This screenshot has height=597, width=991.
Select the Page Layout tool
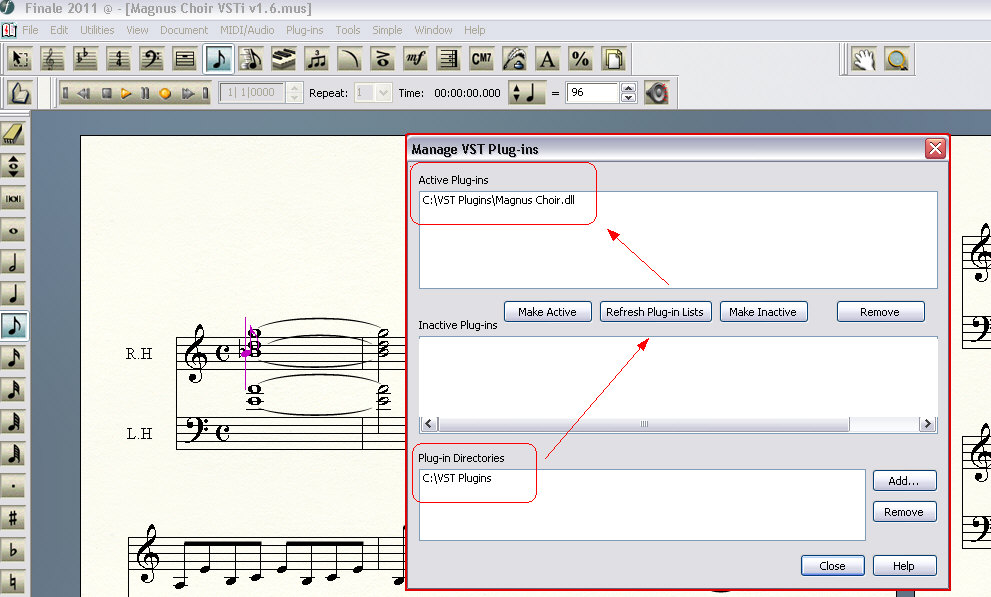click(613, 59)
